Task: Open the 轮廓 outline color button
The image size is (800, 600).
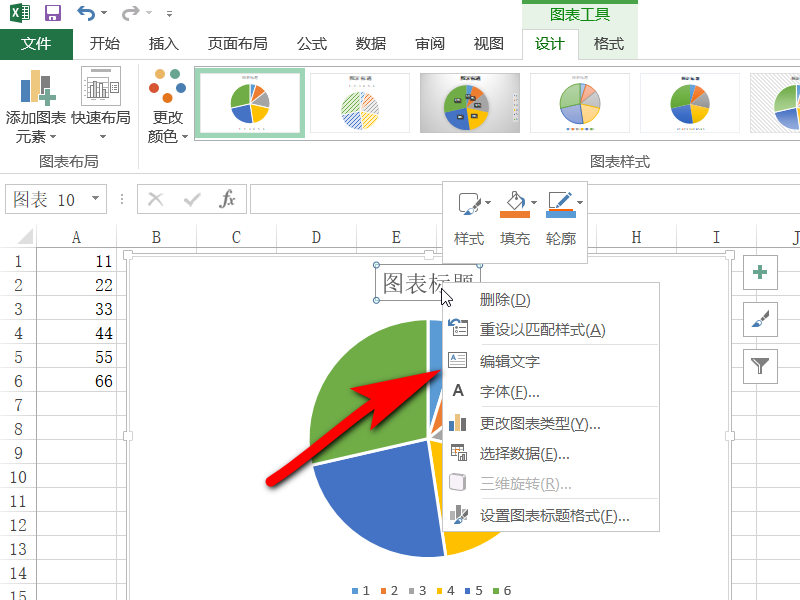Action: point(560,218)
